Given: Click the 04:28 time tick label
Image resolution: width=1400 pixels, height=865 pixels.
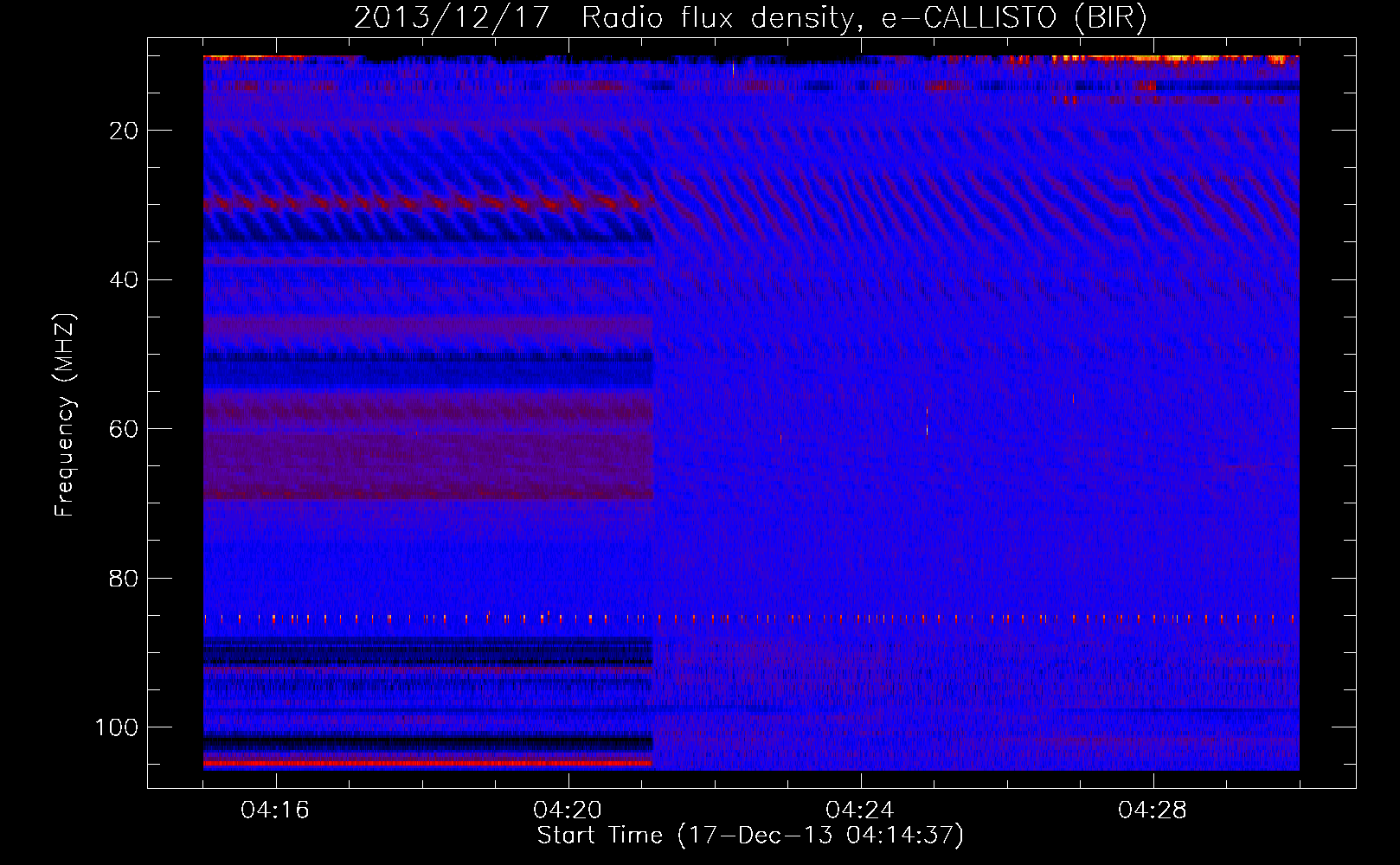Looking at the screenshot, I should pyautogui.click(x=1153, y=811).
